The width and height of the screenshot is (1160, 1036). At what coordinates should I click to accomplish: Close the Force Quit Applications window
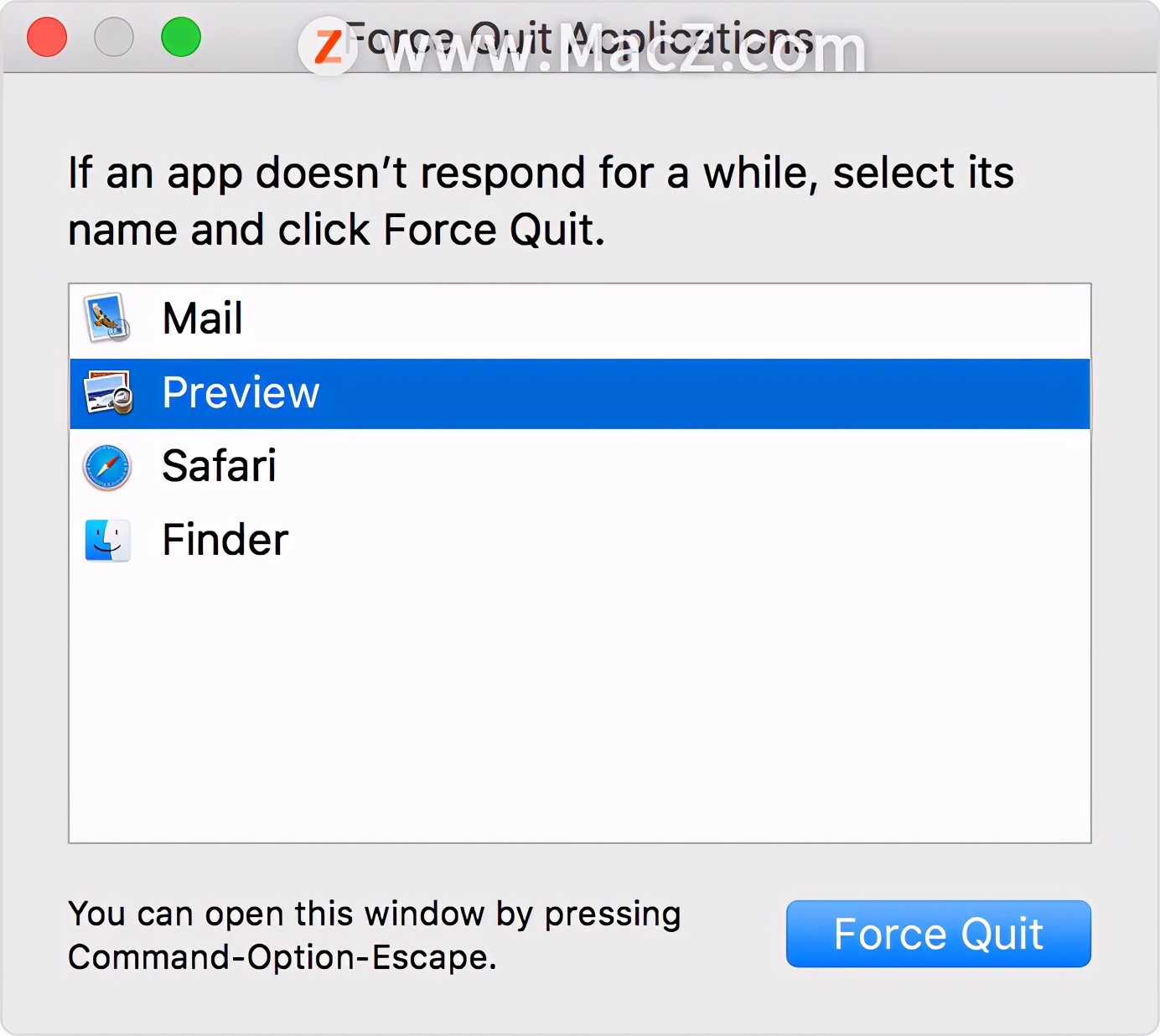(47, 38)
